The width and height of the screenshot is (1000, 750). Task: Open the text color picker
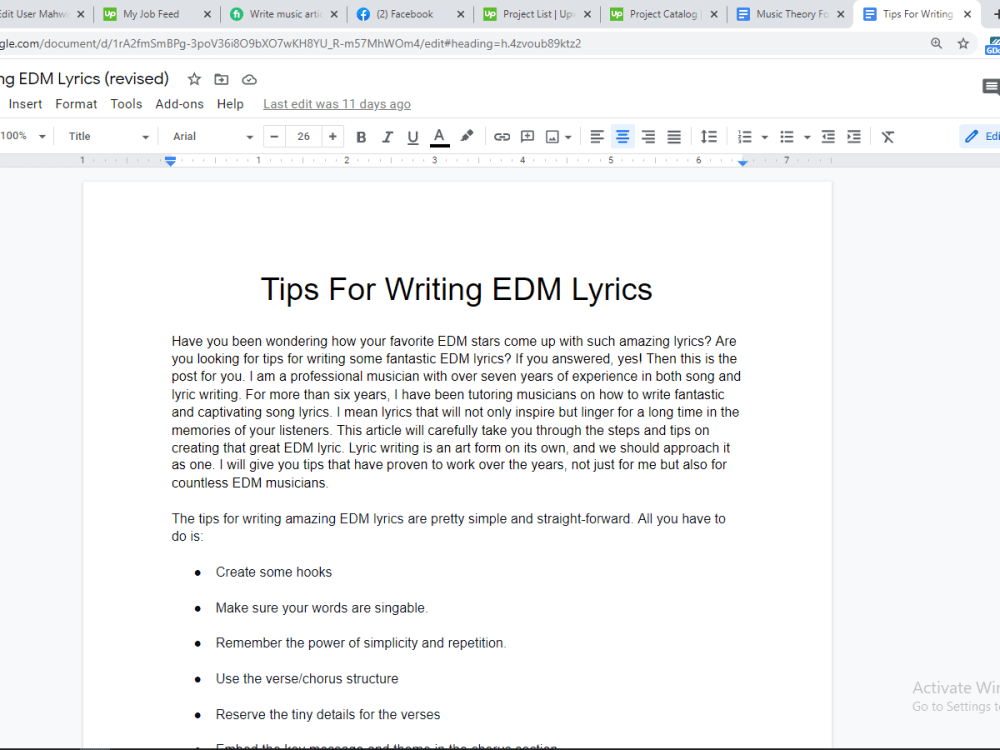click(439, 136)
